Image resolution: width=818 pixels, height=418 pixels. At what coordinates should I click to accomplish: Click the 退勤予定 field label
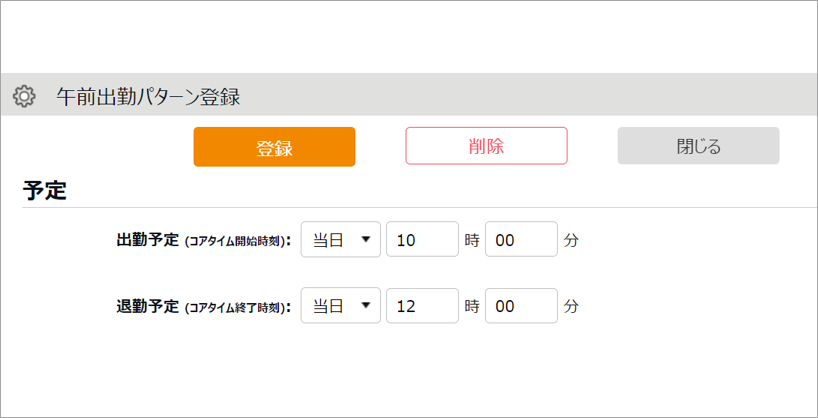pyautogui.click(x=148, y=306)
